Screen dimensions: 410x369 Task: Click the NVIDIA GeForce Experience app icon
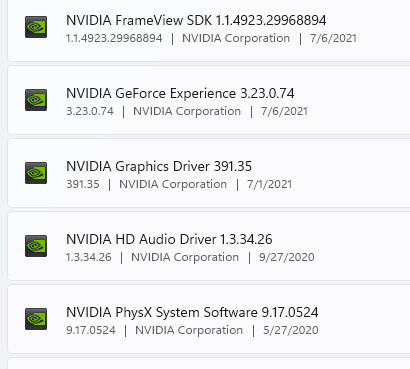click(36, 100)
